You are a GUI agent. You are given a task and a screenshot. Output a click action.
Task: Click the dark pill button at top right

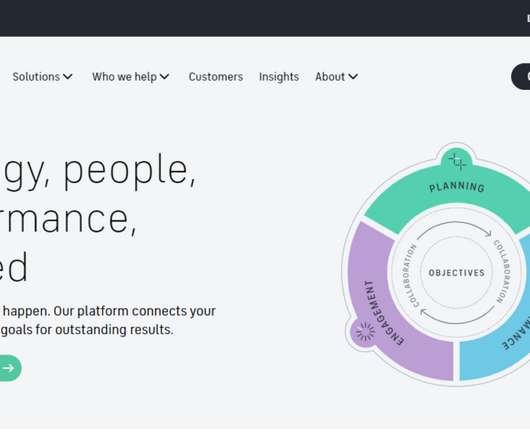(521, 76)
